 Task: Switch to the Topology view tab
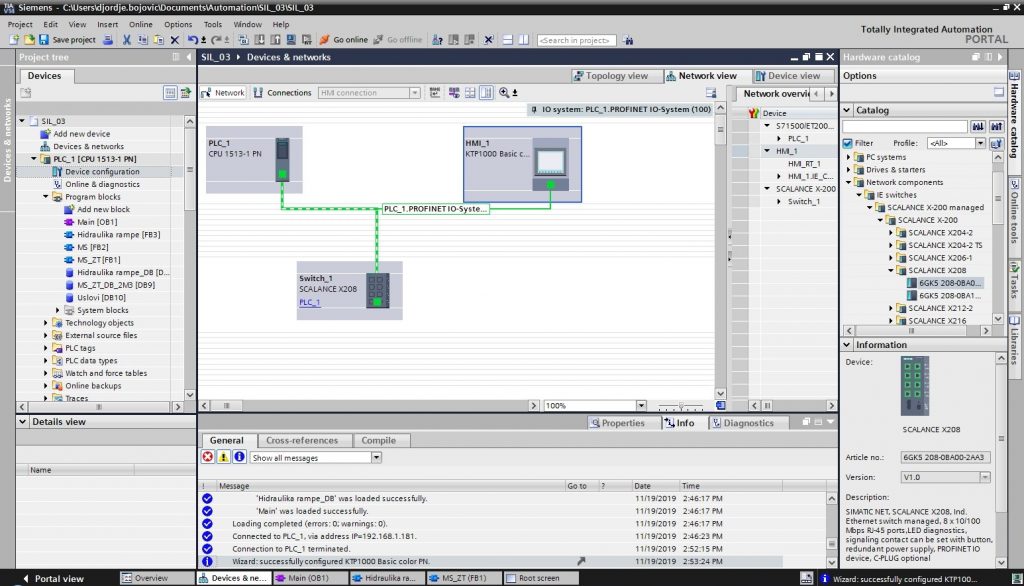[x=610, y=76]
